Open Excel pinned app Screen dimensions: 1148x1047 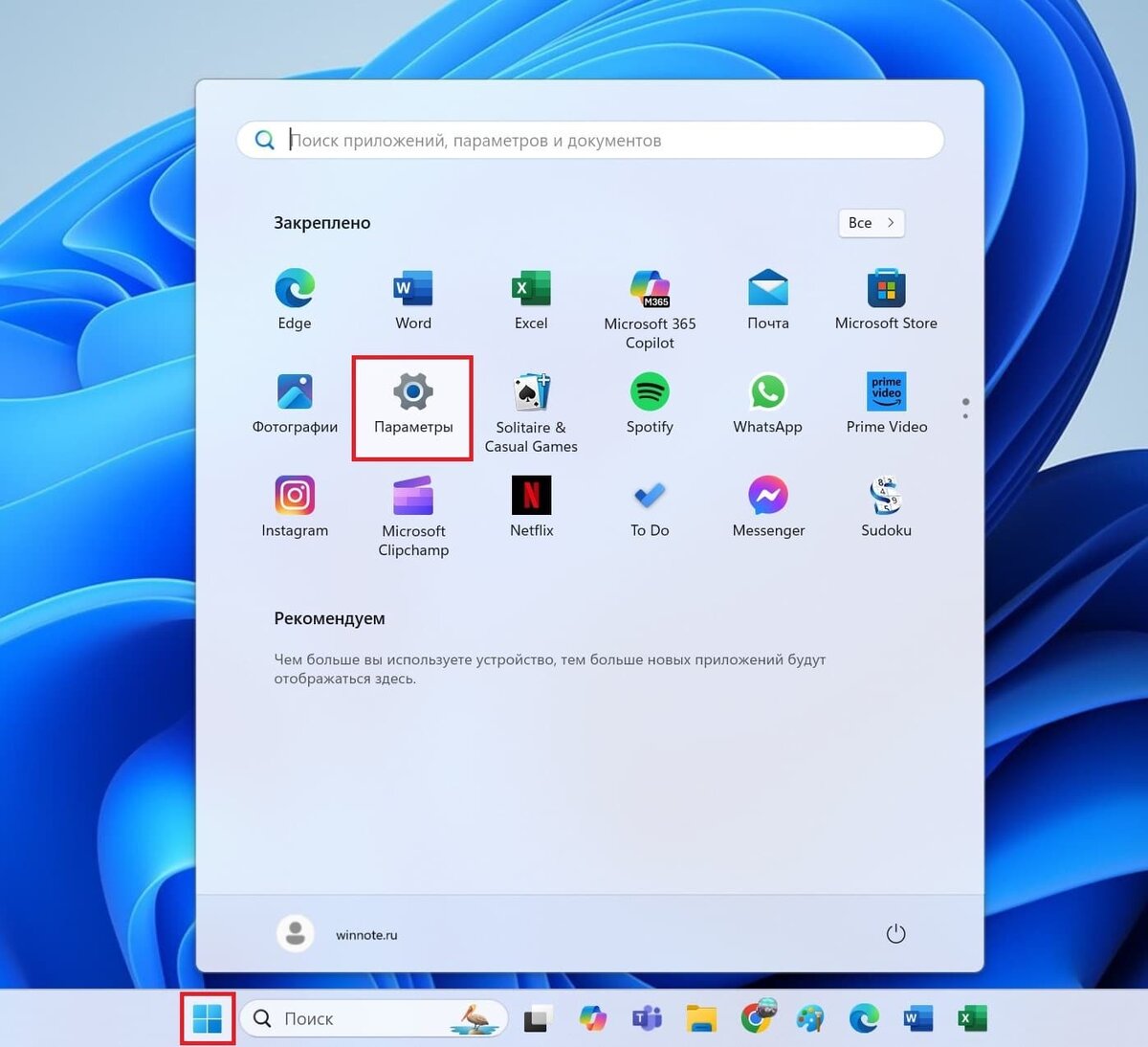point(531,300)
